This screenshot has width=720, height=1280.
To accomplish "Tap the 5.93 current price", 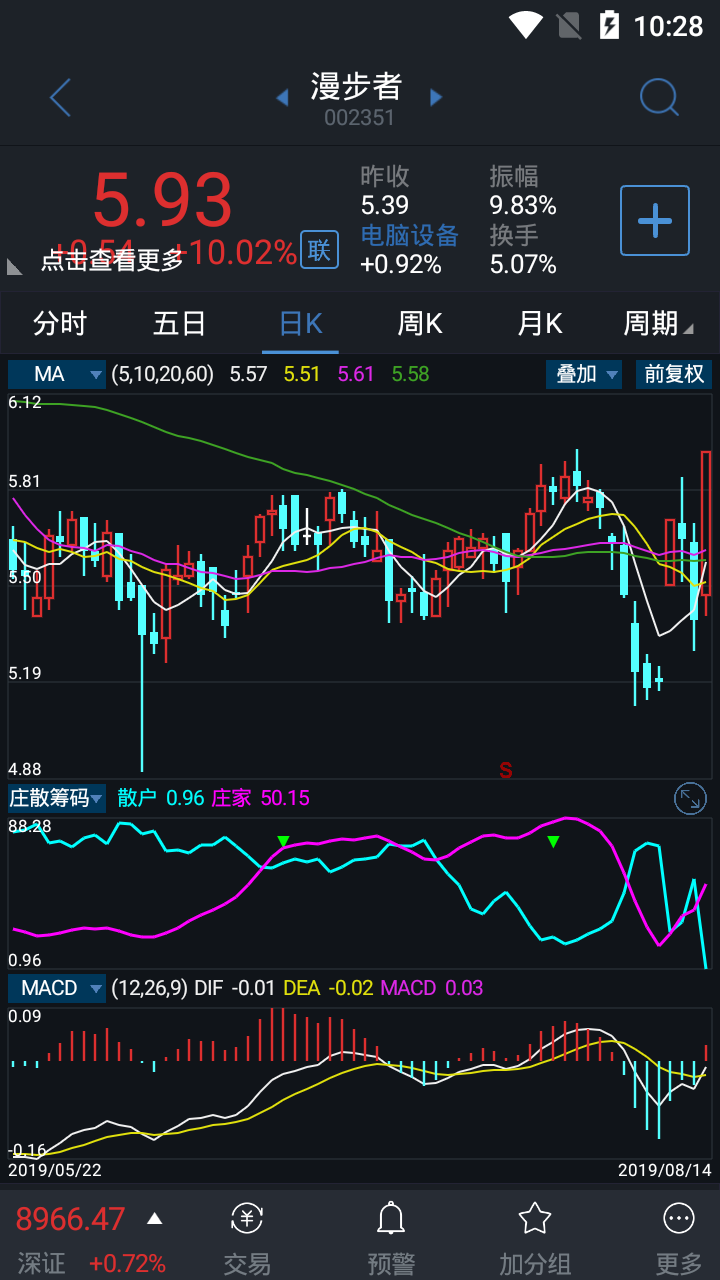I will [163, 200].
